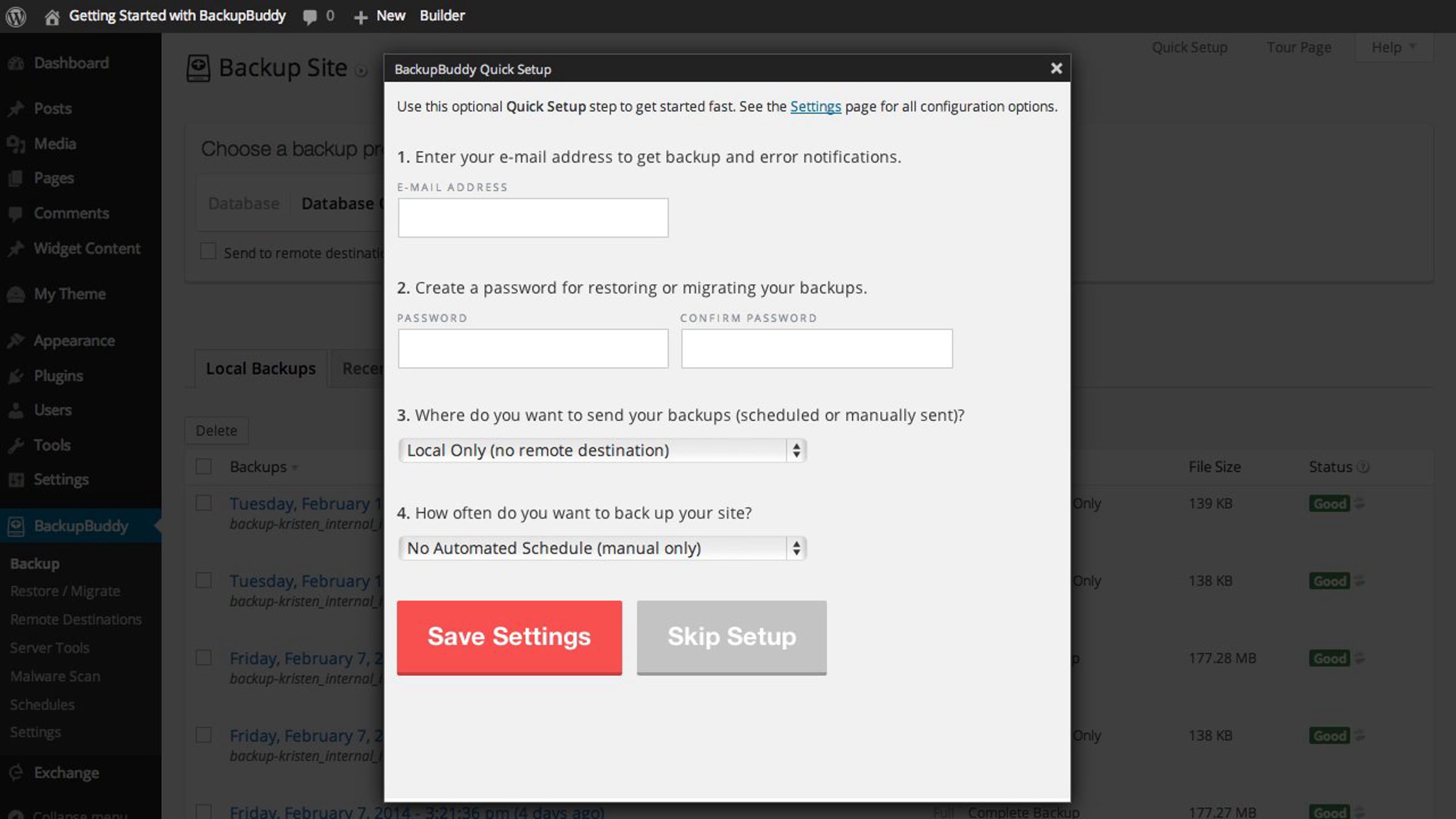Open Server Tools submenu item
1456x819 pixels.
coord(50,648)
